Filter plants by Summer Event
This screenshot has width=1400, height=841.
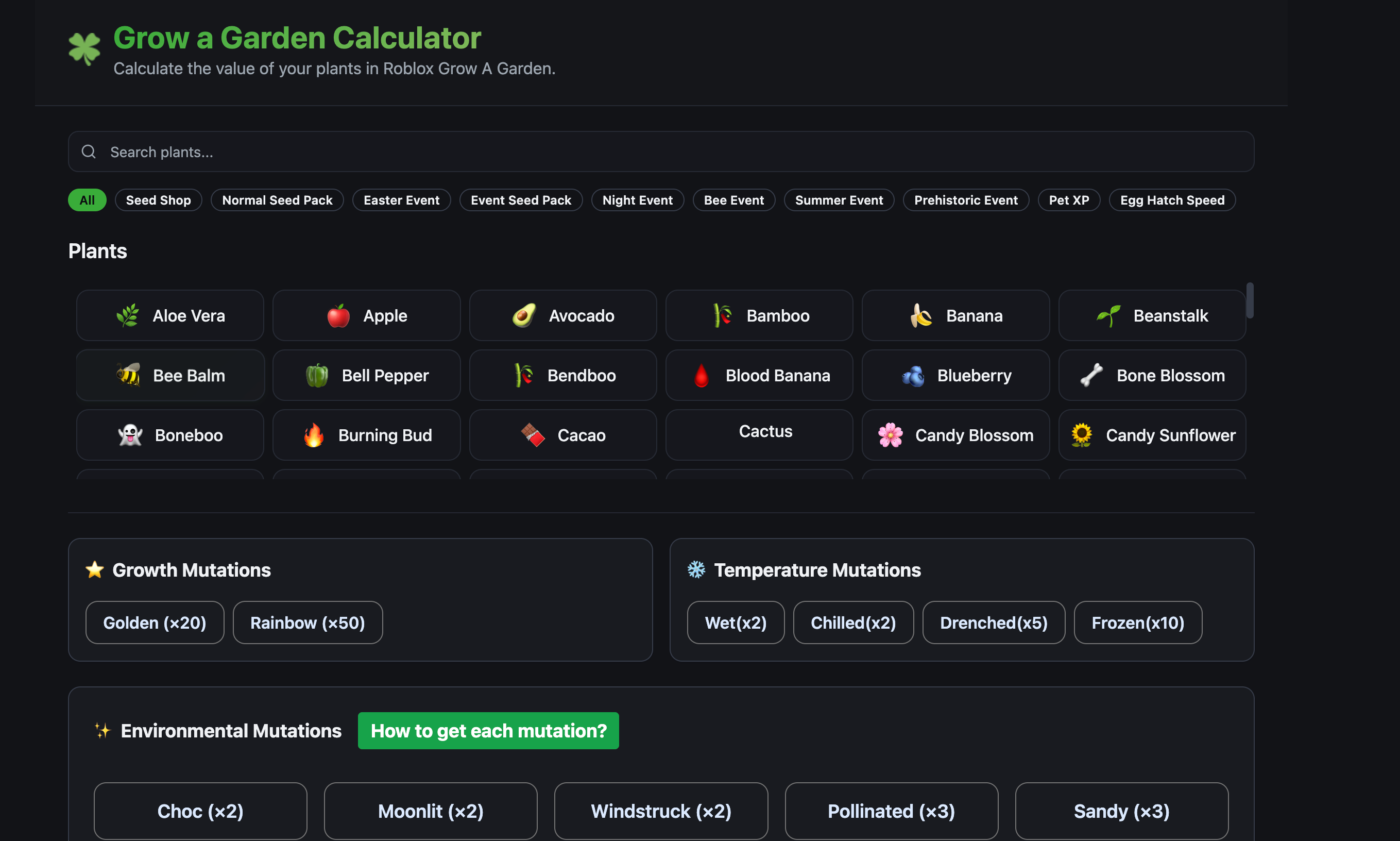[x=839, y=200]
